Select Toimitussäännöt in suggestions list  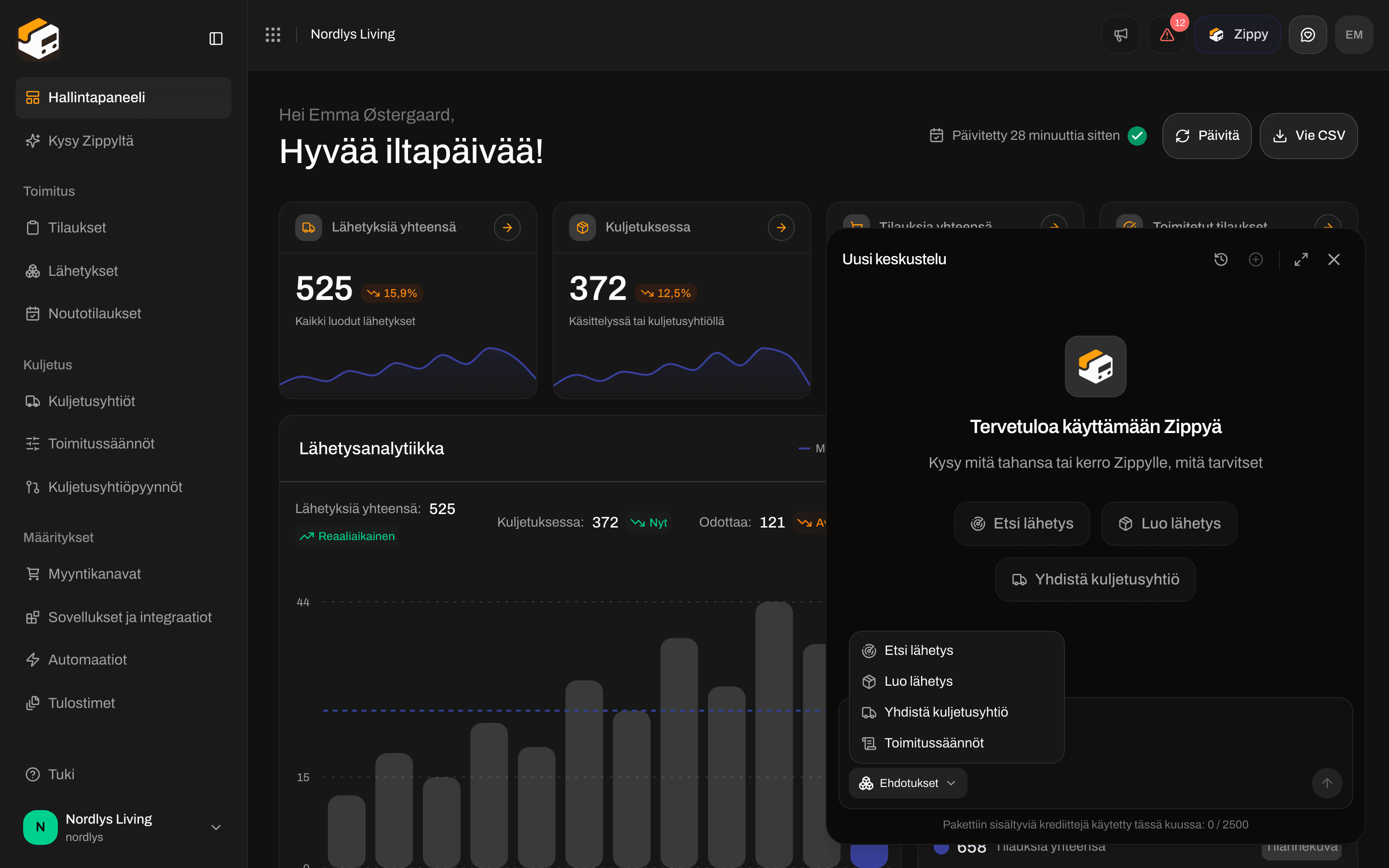956,744
